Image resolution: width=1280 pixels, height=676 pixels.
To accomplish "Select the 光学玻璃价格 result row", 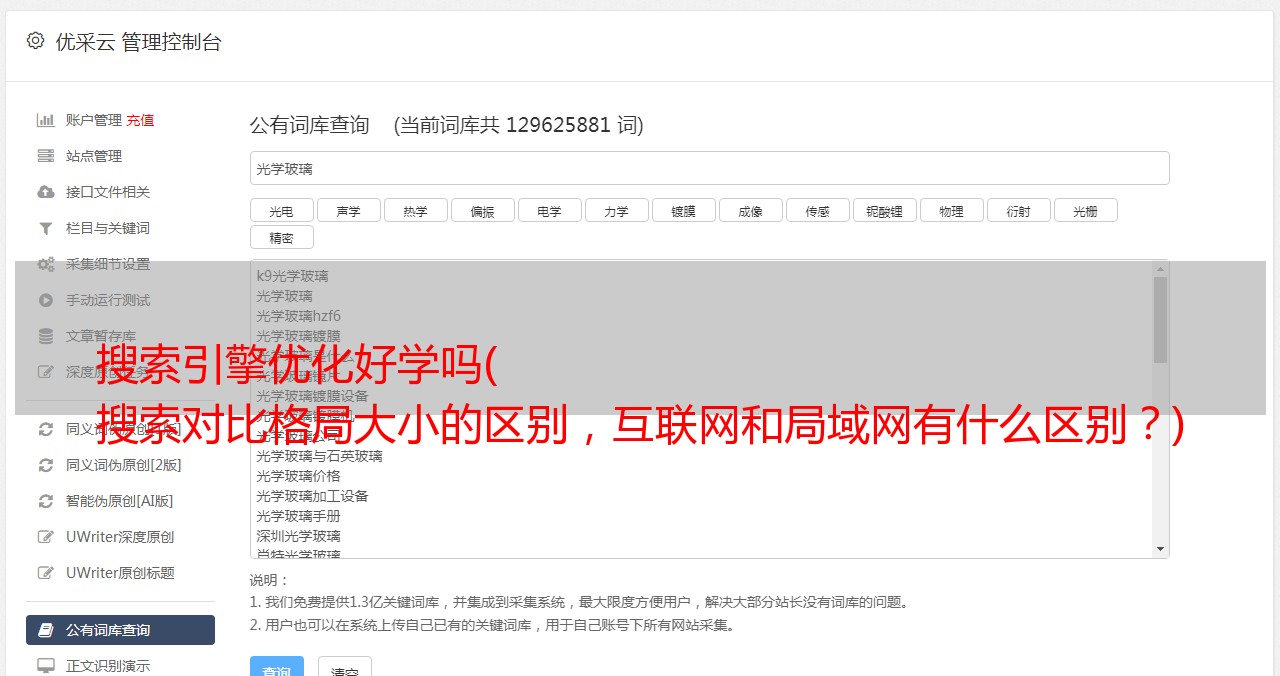I will point(701,476).
